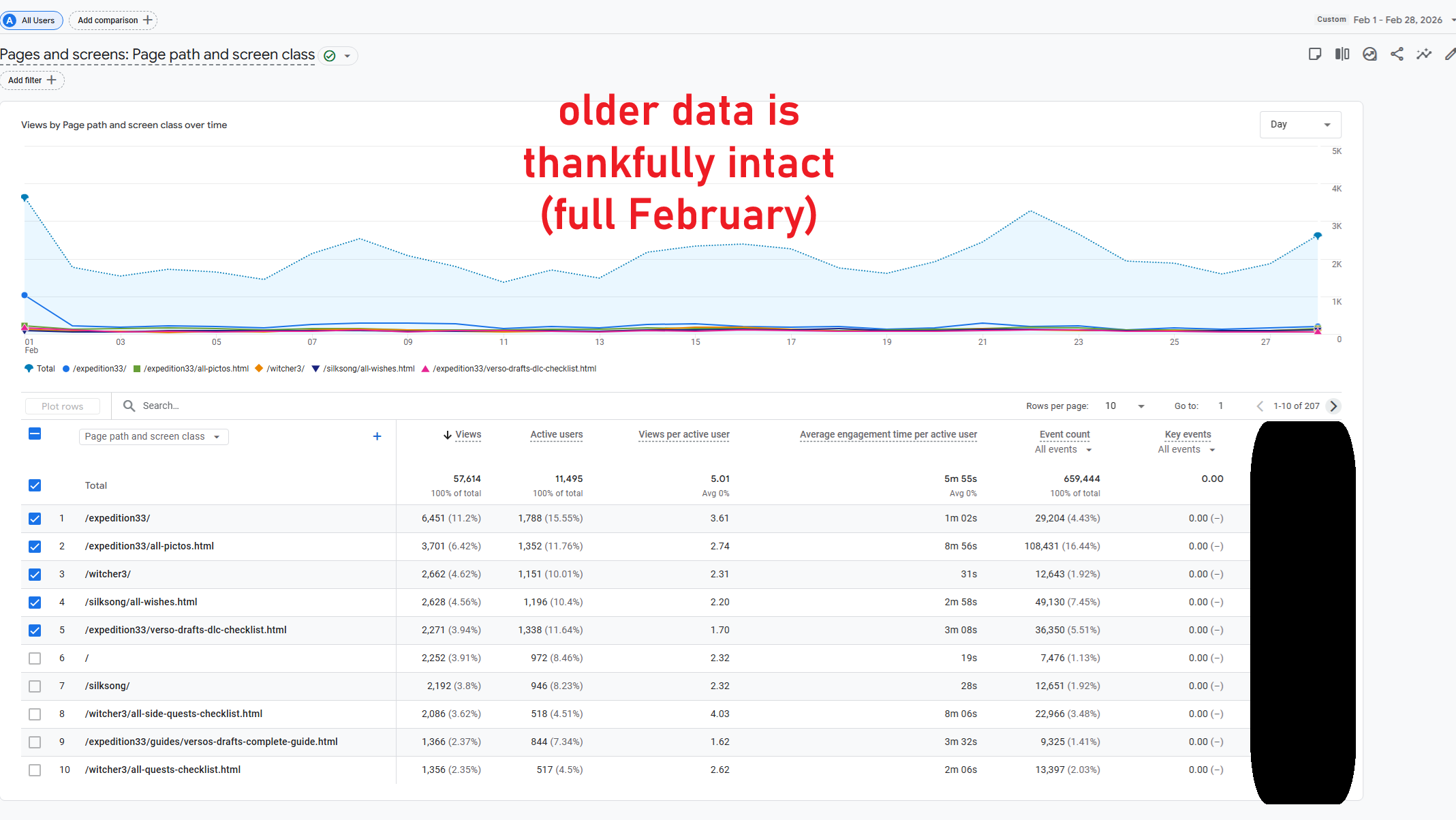Click the blue plus add-dimension icon
1456x820 pixels.
pos(377,436)
